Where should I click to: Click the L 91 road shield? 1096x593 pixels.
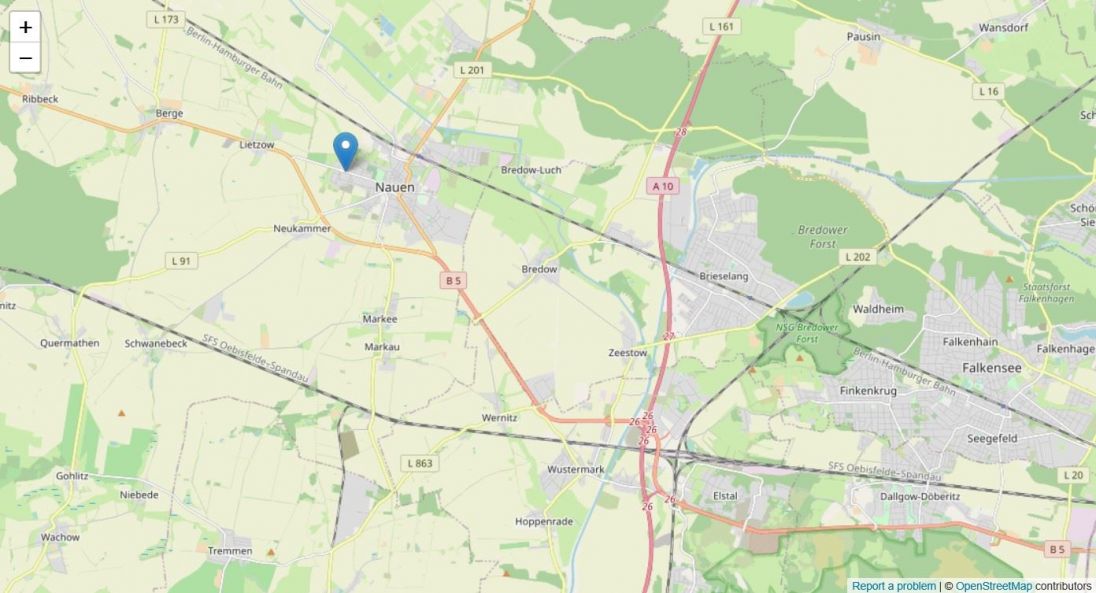pos(181,261)
